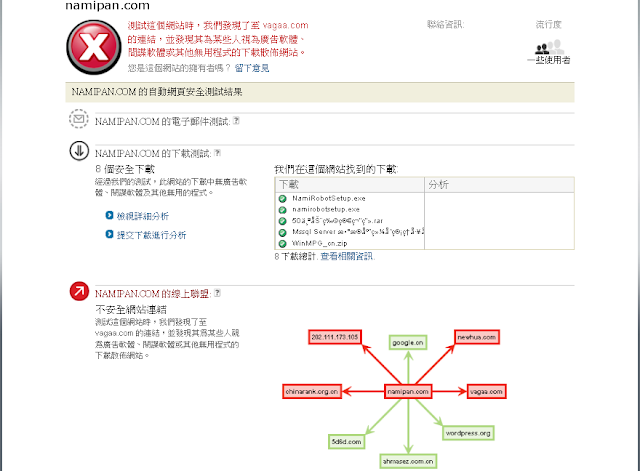Select the ahmasez.com.cn green node
The height and width of the screenshot is (471, 640).
[408, 461]
